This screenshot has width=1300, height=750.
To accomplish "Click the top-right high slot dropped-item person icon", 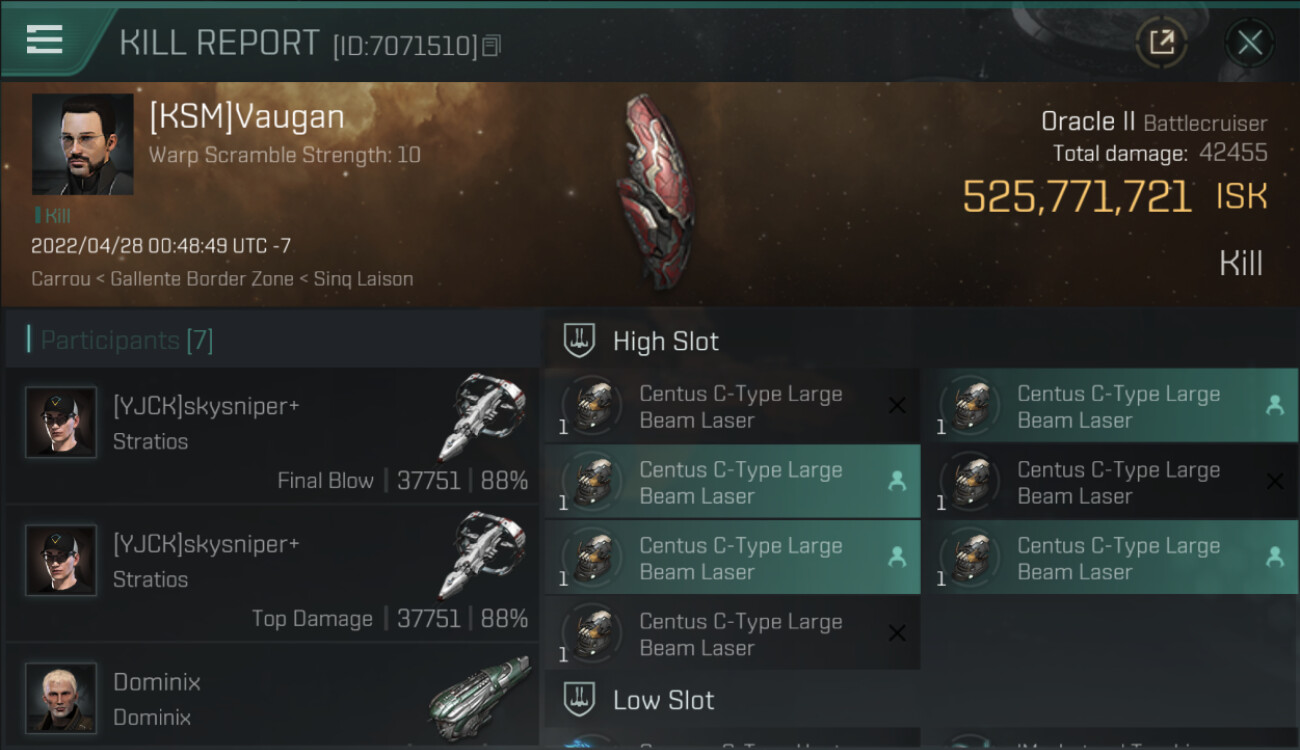I will [1274, 405].
